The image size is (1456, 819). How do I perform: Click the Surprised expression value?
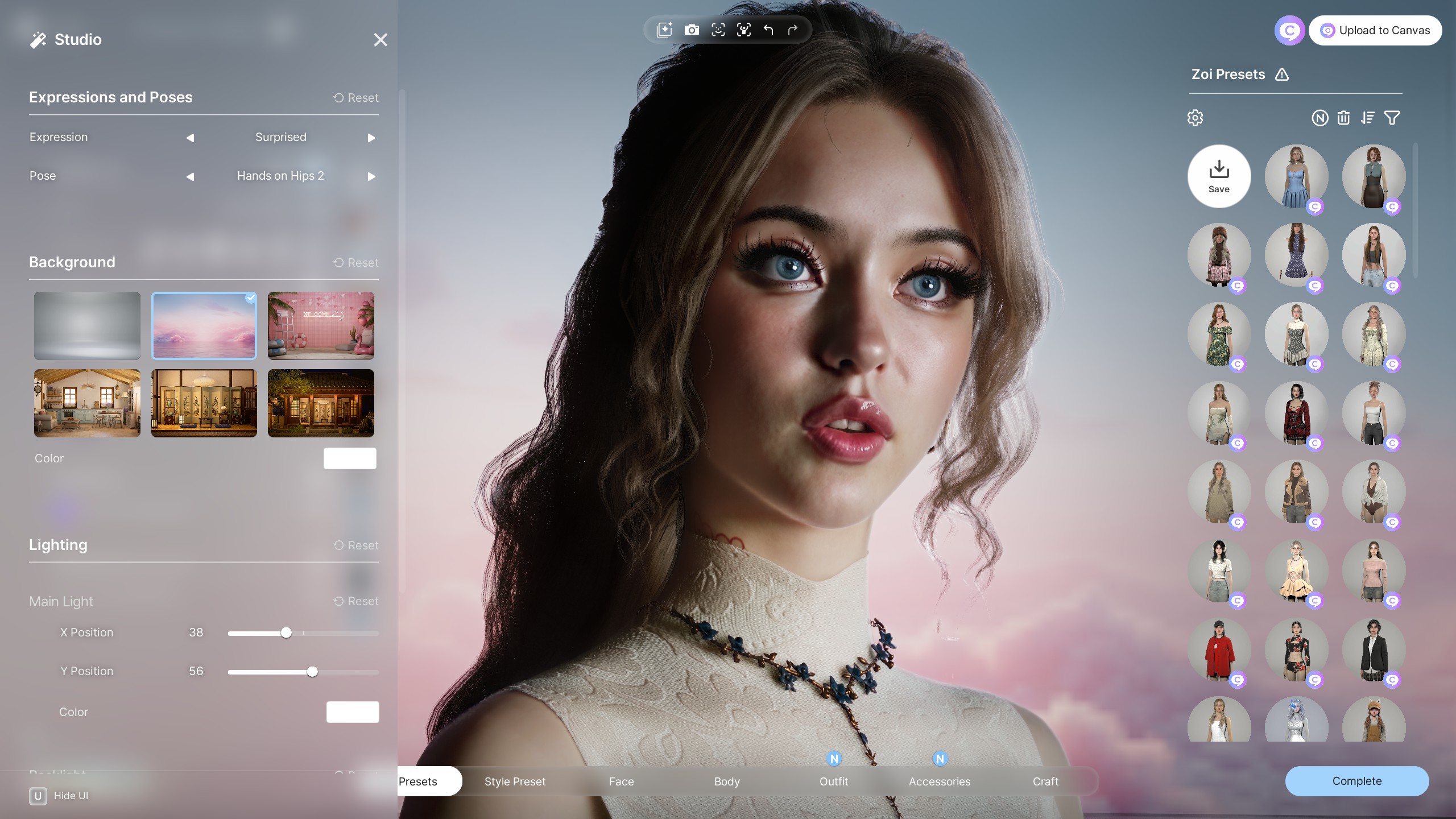point(280,138)
